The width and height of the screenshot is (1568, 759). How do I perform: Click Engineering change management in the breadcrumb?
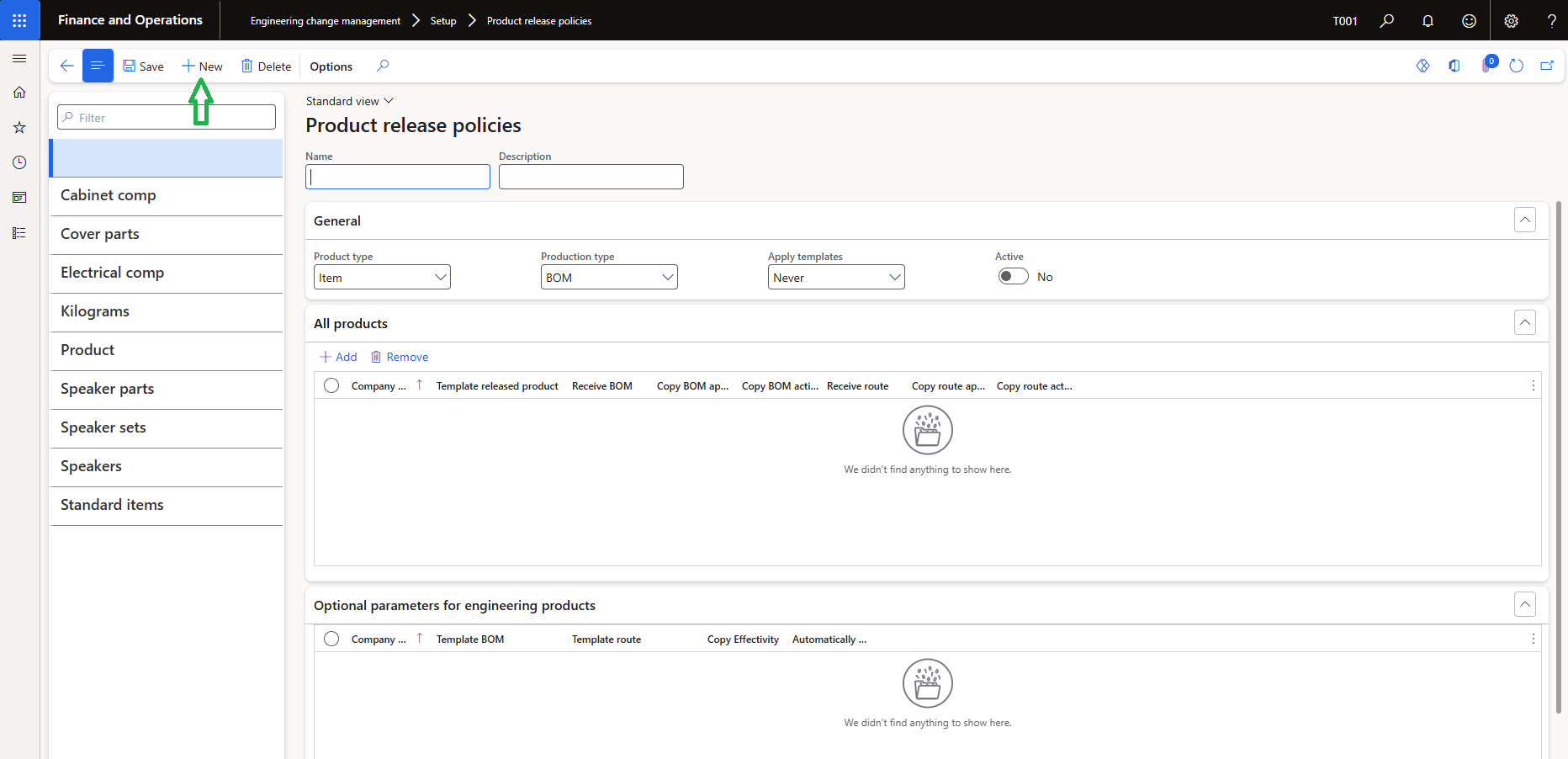click(x=324, y=20)
